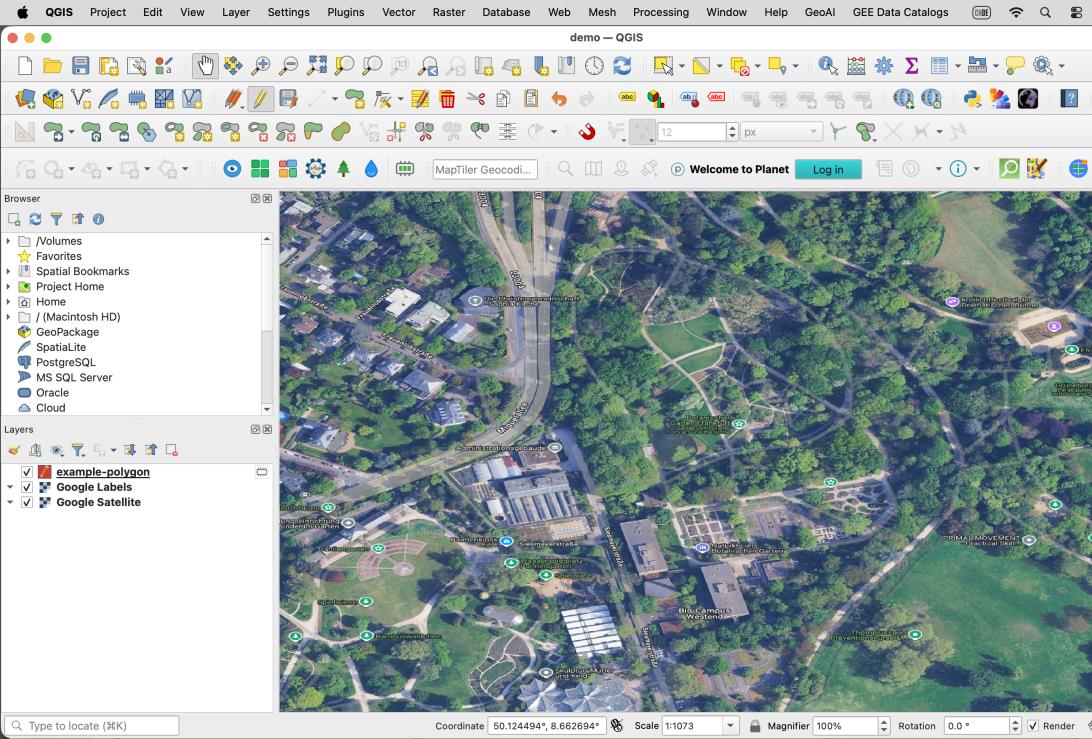
Task: Expand the /Volumes tree item
Action: 8,241
